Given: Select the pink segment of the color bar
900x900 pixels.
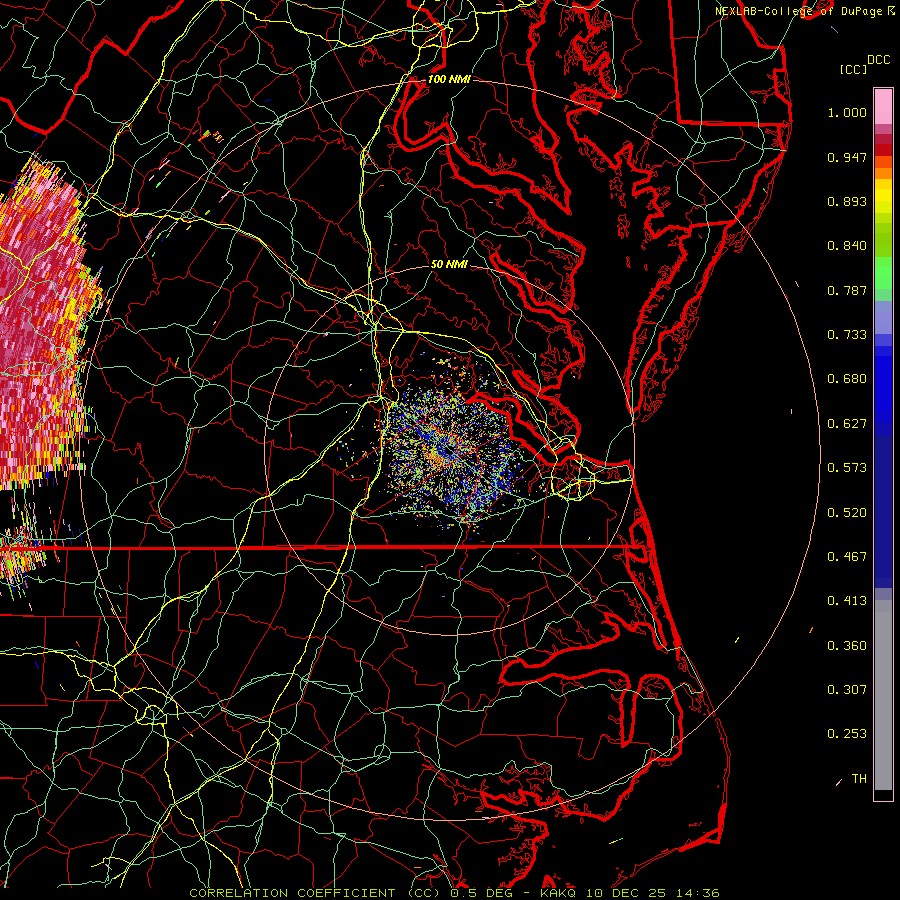Looking at the screenshot, I should pos(883,107).
